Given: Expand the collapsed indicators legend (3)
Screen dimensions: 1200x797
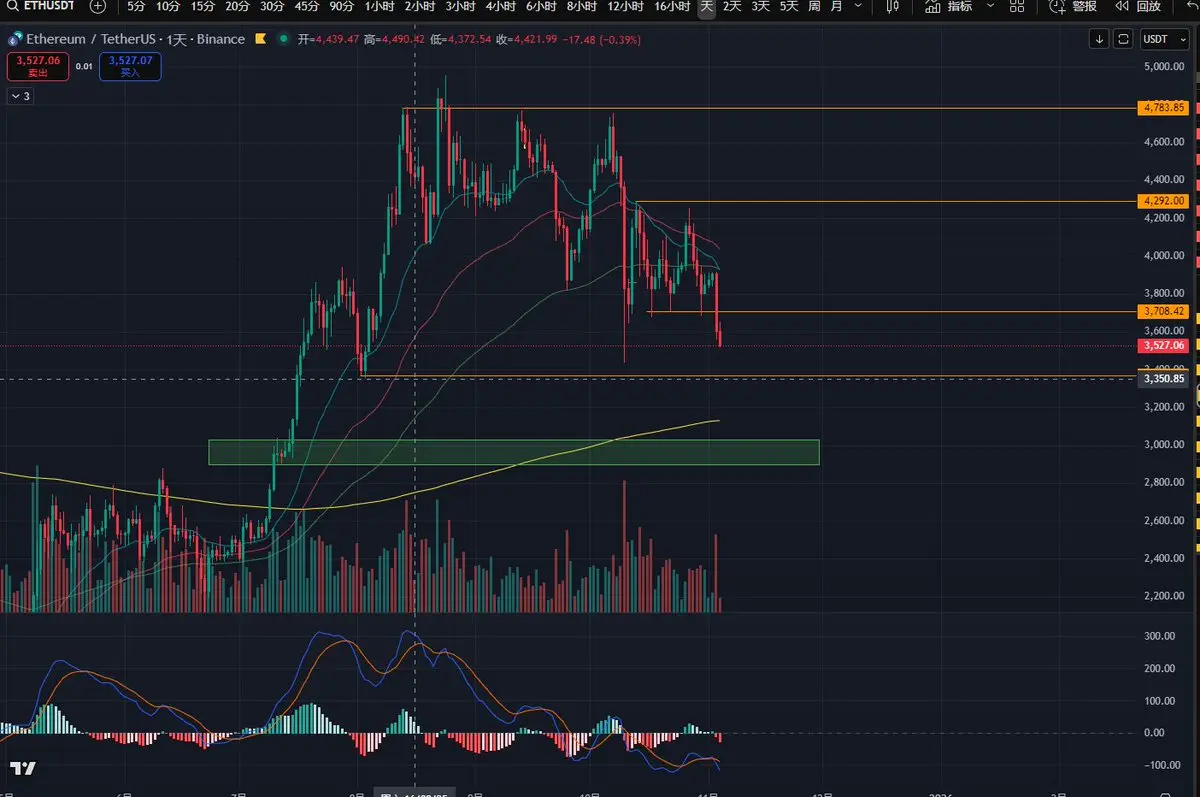Looking at the screenshot, I should tap(20, 96).
